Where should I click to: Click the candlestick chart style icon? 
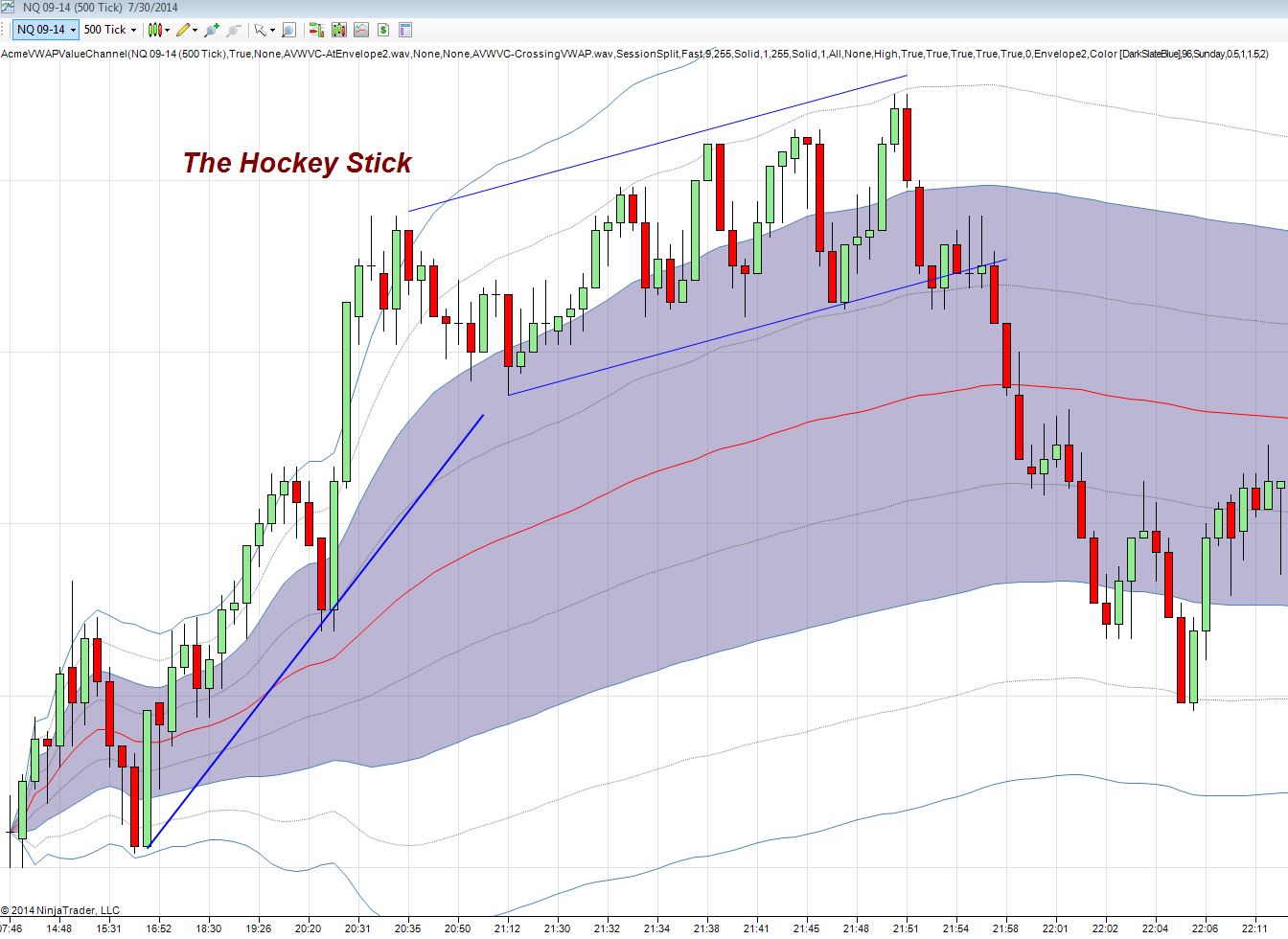click(x=153, y=30)
